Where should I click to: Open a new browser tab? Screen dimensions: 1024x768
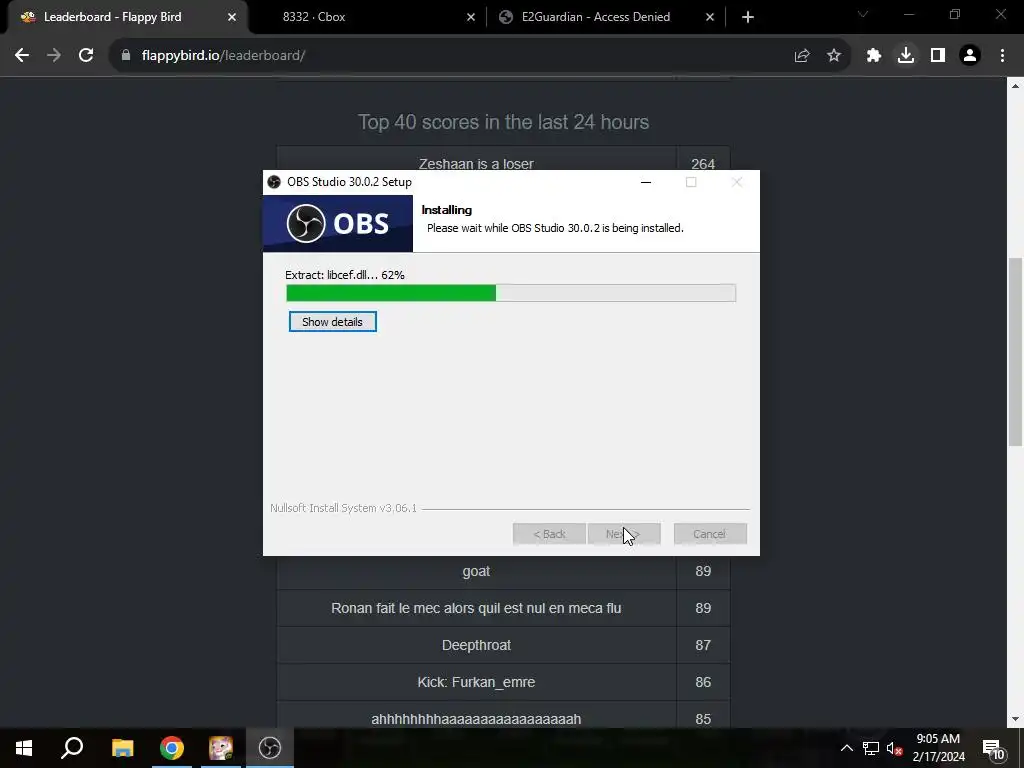pos(748,17)
